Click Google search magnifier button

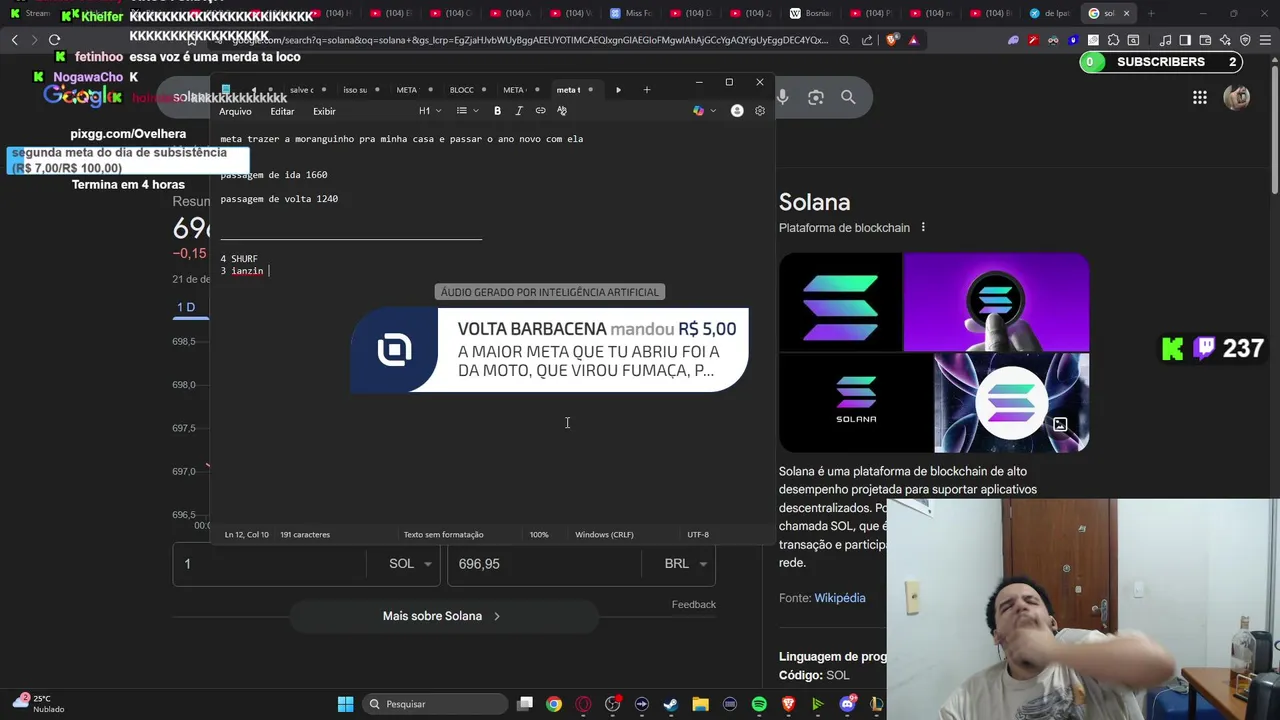(x=848, y=97)
